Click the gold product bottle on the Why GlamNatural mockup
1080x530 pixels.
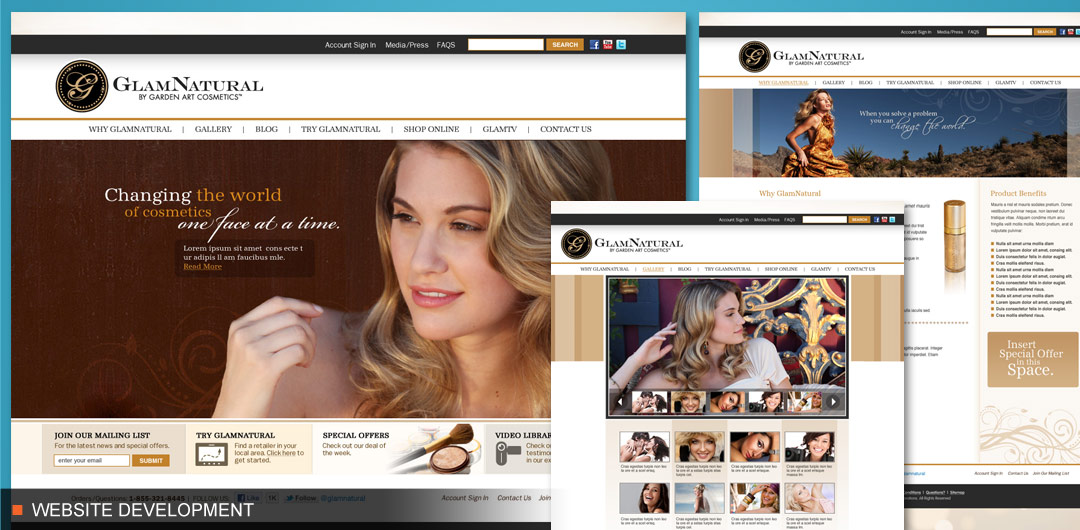click(x=955, y=236)
